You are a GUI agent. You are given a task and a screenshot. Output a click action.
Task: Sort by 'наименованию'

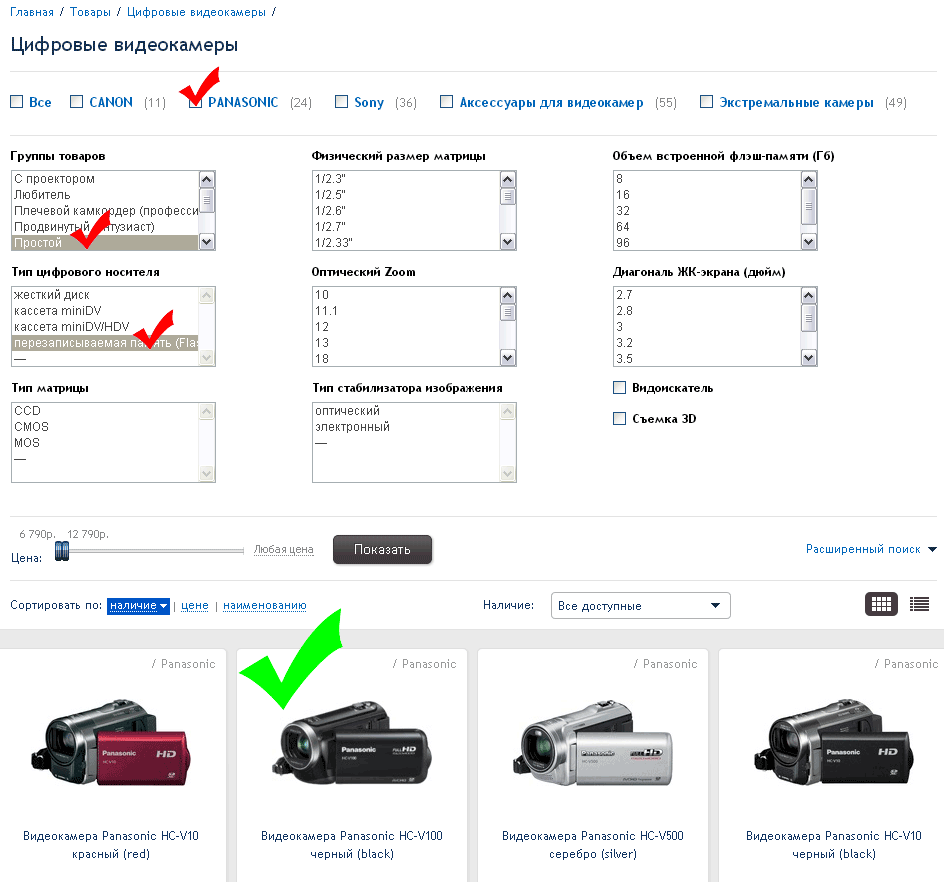click(x=265, y=606)
